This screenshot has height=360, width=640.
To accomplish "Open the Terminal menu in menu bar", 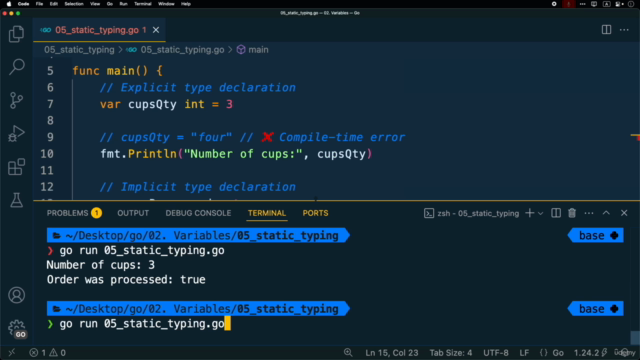I will click(x=143, y=4).
